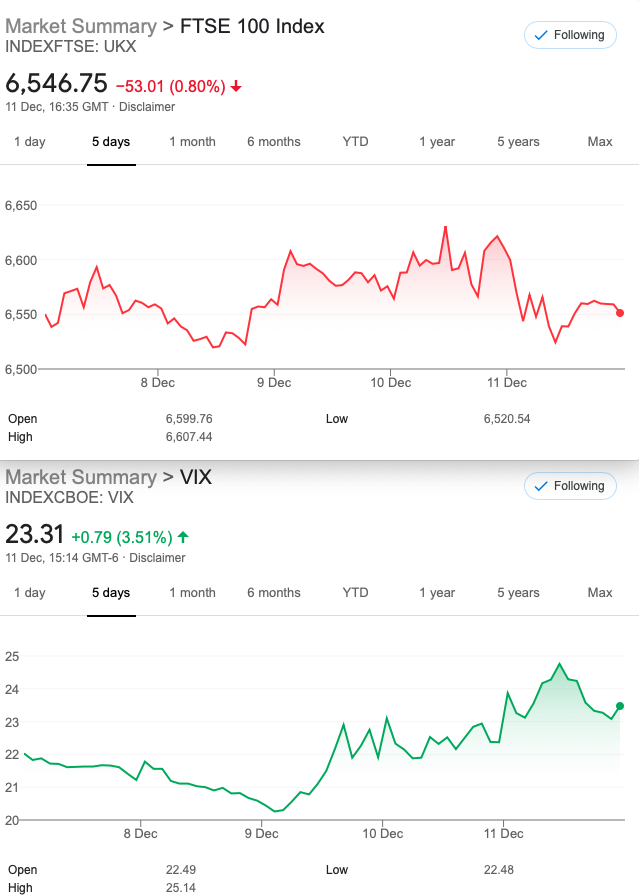Click the FTSE High value 6,607.44
The image size is (639, 896).
pyautogui.click(x=189, y=437)
